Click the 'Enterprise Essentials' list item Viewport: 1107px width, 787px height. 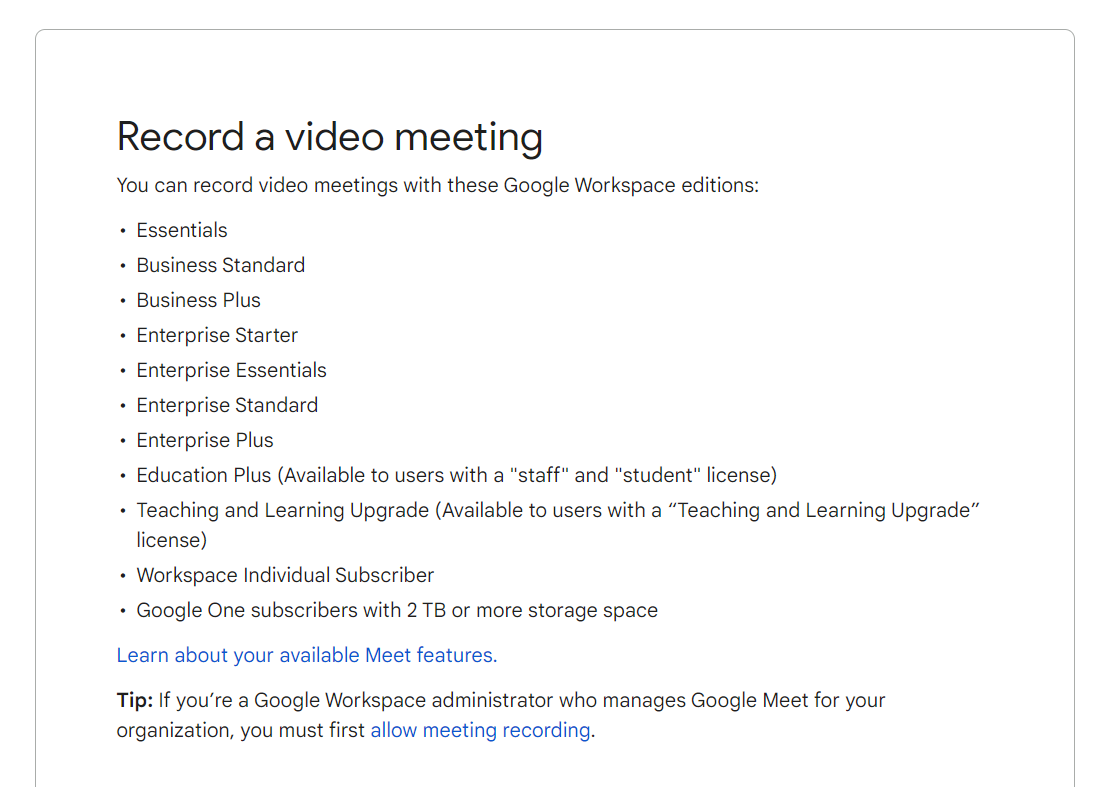(x=231, y=370)
